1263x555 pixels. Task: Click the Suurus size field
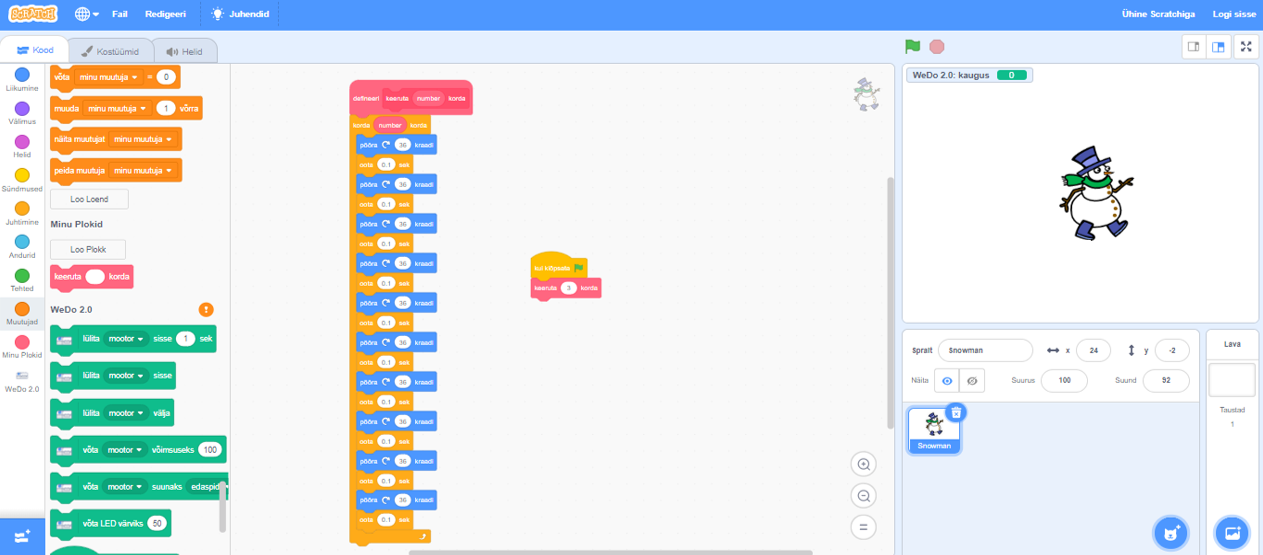point(1064,381)
